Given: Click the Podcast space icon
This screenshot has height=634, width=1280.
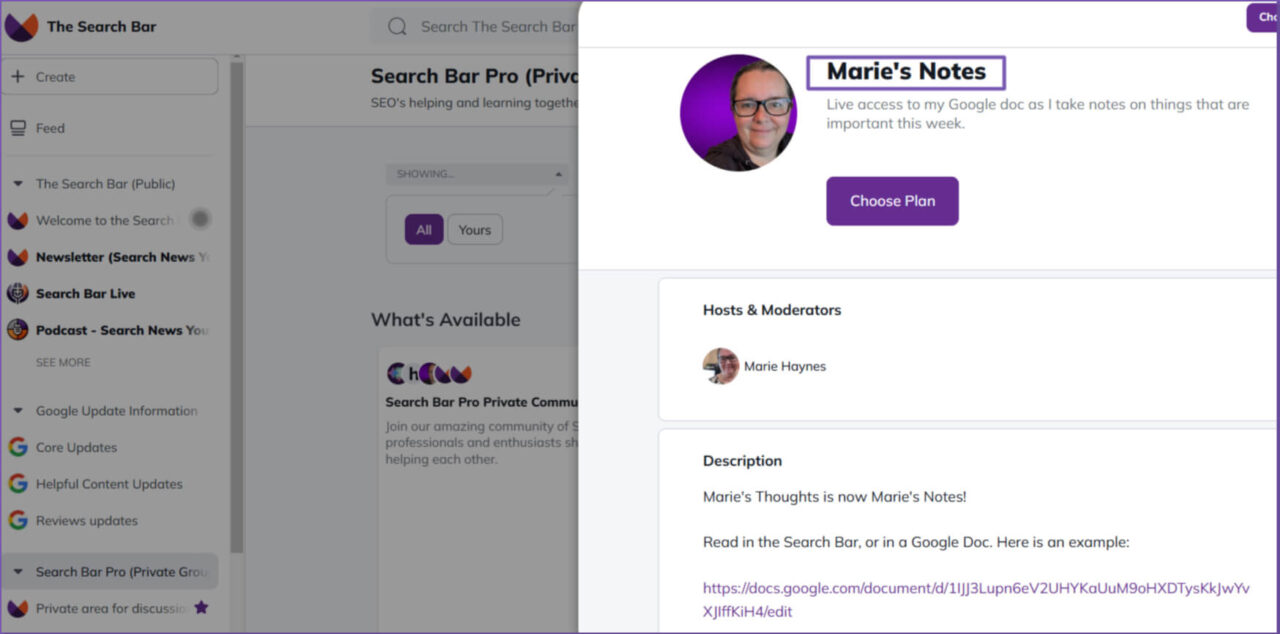Looking at the screenshot, I should [x=17, y=330].
